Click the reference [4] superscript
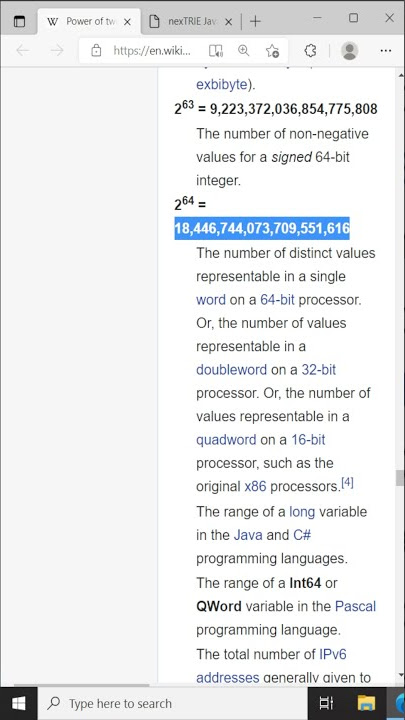Image resolution: width=405 pixels, height=720 pixels. (347, 483)
